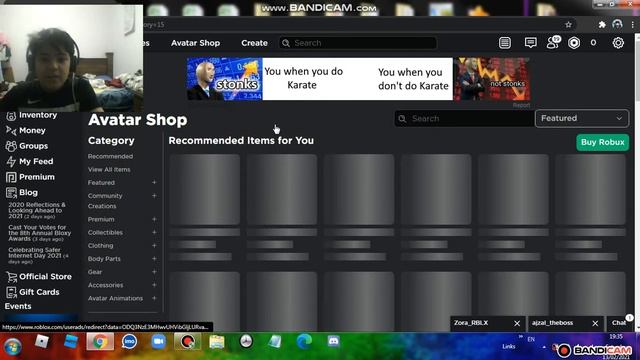Close the Zora_RBLX chat tab

click(517, 323)
